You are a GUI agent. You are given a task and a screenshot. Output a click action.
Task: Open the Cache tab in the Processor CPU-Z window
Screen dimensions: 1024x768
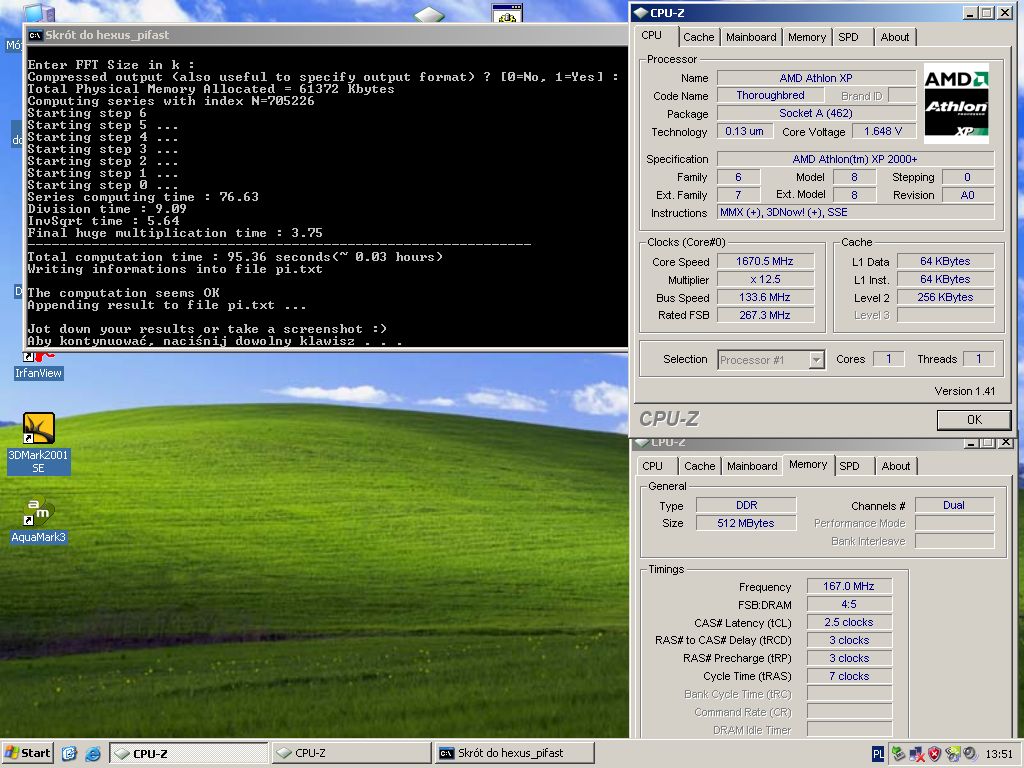pyautogui.click(x=698, y=37)
